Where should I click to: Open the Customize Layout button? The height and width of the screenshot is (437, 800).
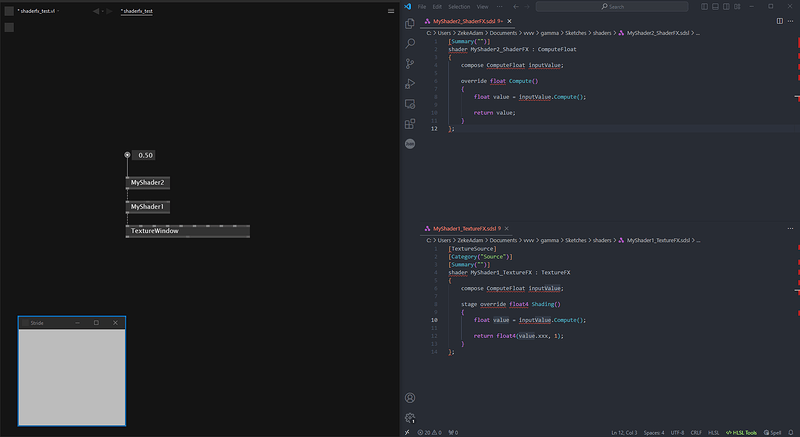tap(737, 7)
